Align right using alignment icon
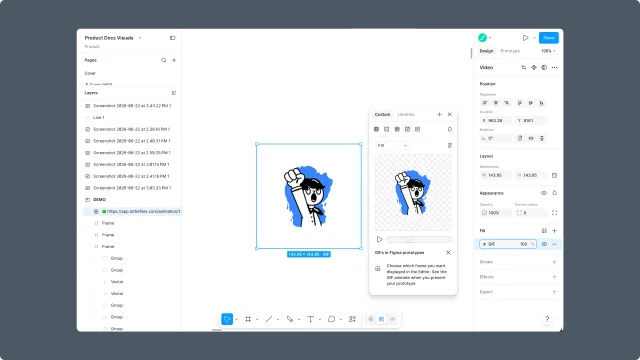Screen dimensions: 640x360 pyautogui.click(x=507, y=103)
